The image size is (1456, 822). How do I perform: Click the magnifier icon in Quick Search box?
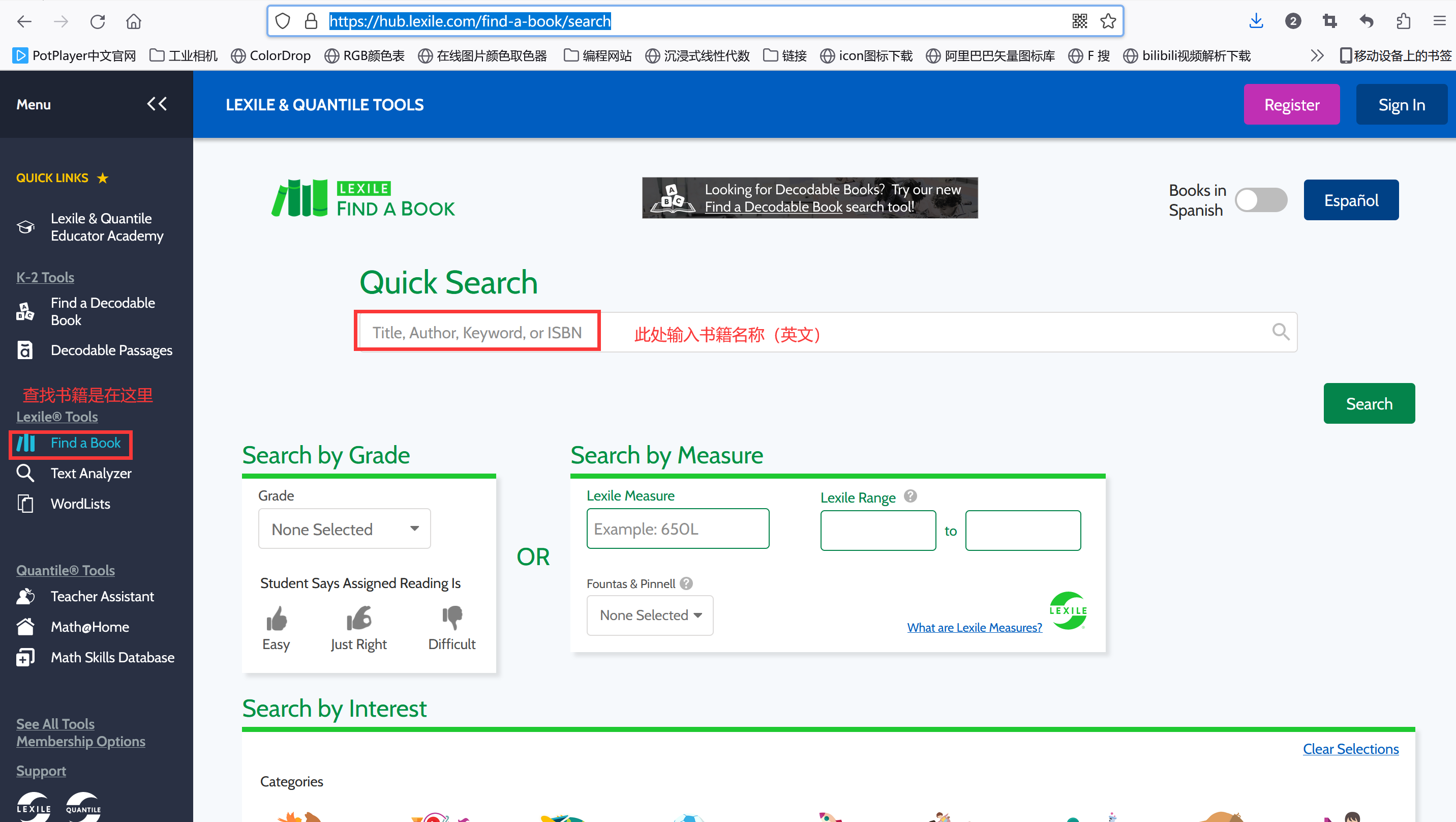point(1280,332)
